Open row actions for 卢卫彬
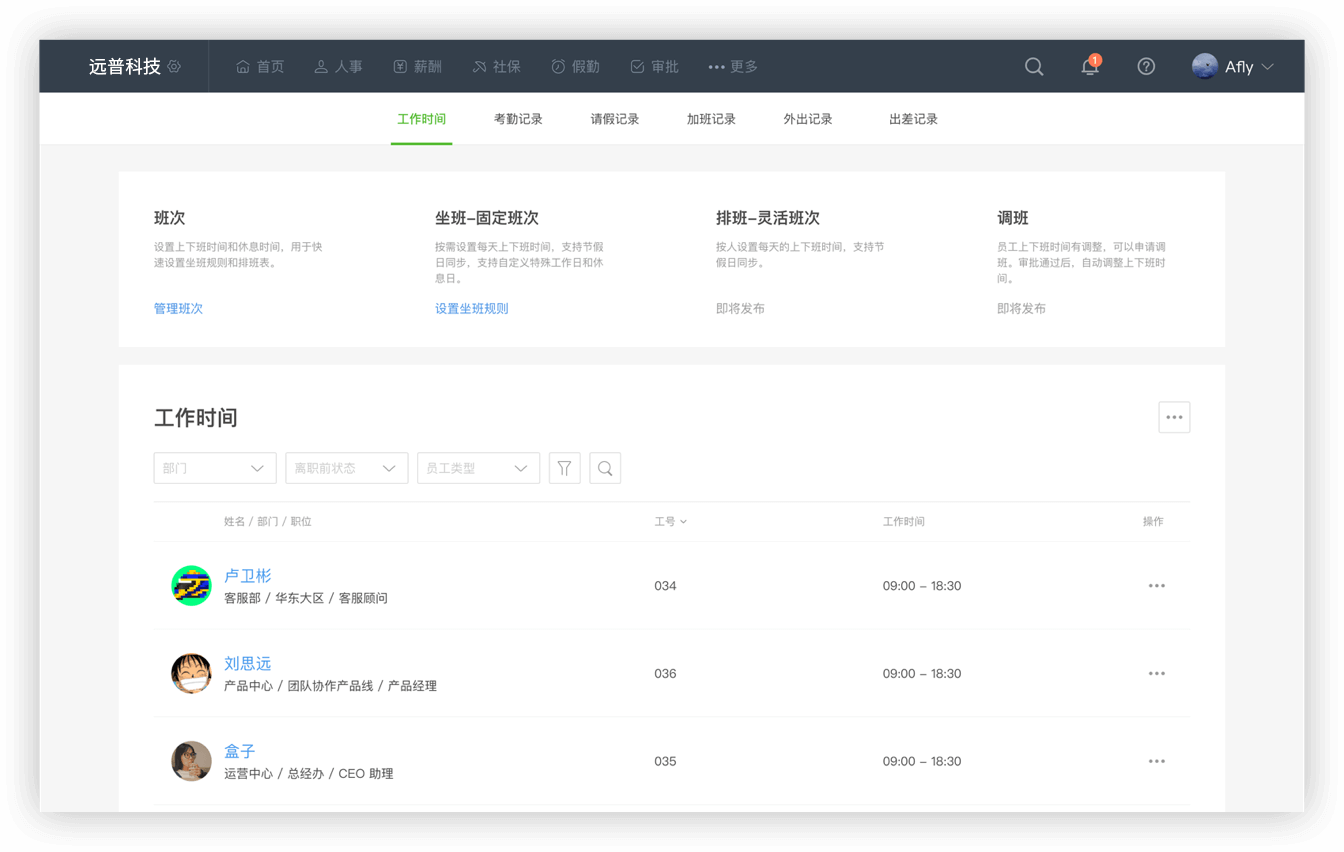Screen dimensions: 1344x852 (x=1157, y=586)
